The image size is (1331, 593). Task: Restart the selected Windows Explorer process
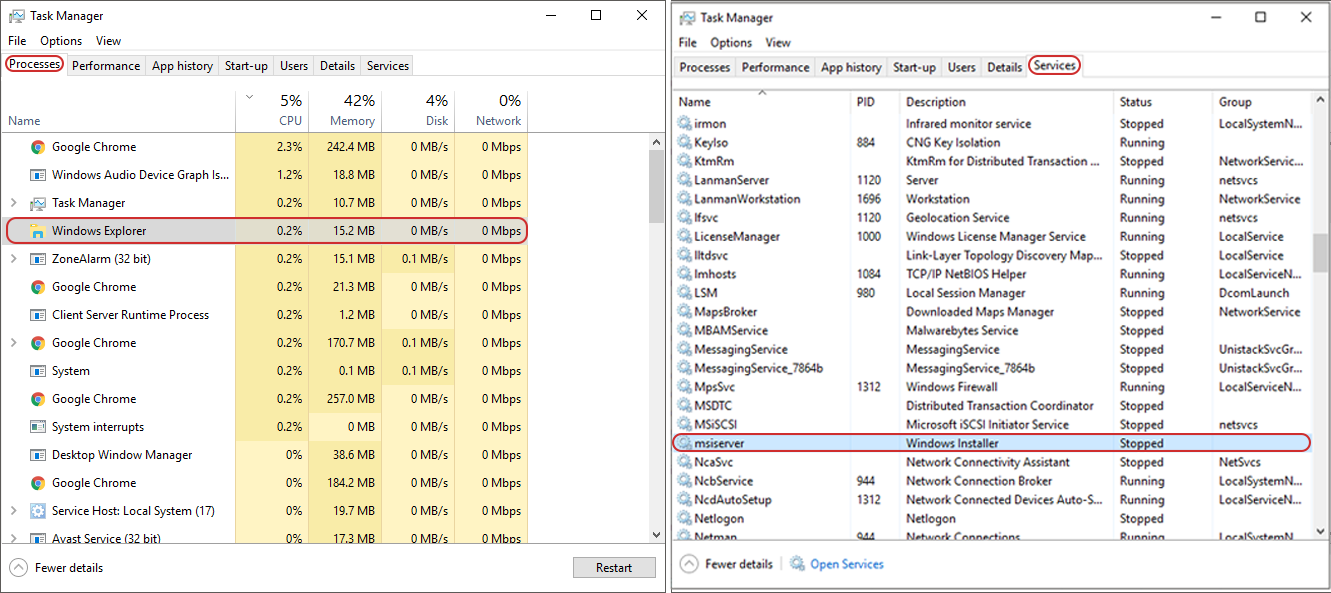(614, 568)
